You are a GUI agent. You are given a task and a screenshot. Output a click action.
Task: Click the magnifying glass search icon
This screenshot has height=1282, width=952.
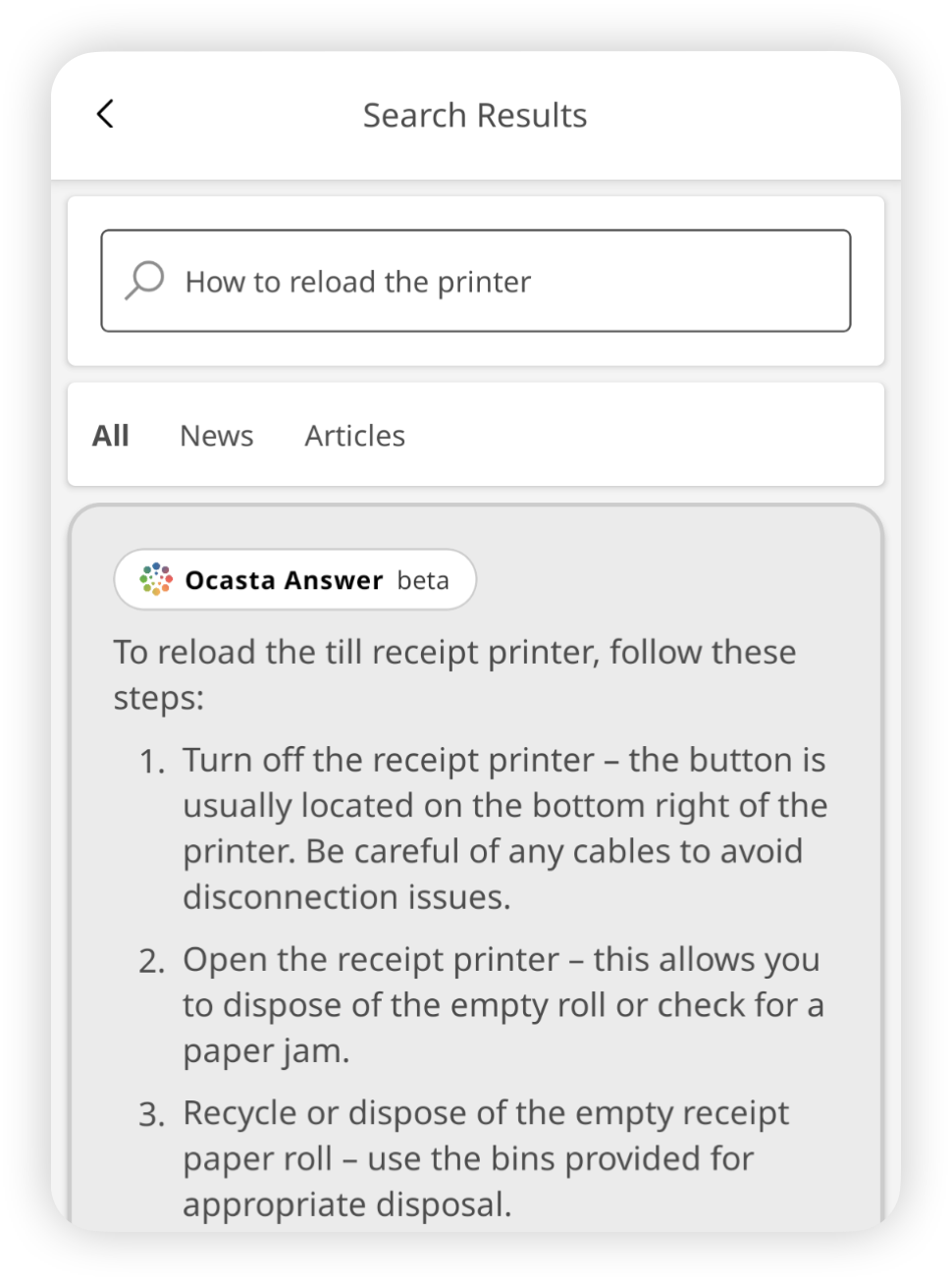144,280
